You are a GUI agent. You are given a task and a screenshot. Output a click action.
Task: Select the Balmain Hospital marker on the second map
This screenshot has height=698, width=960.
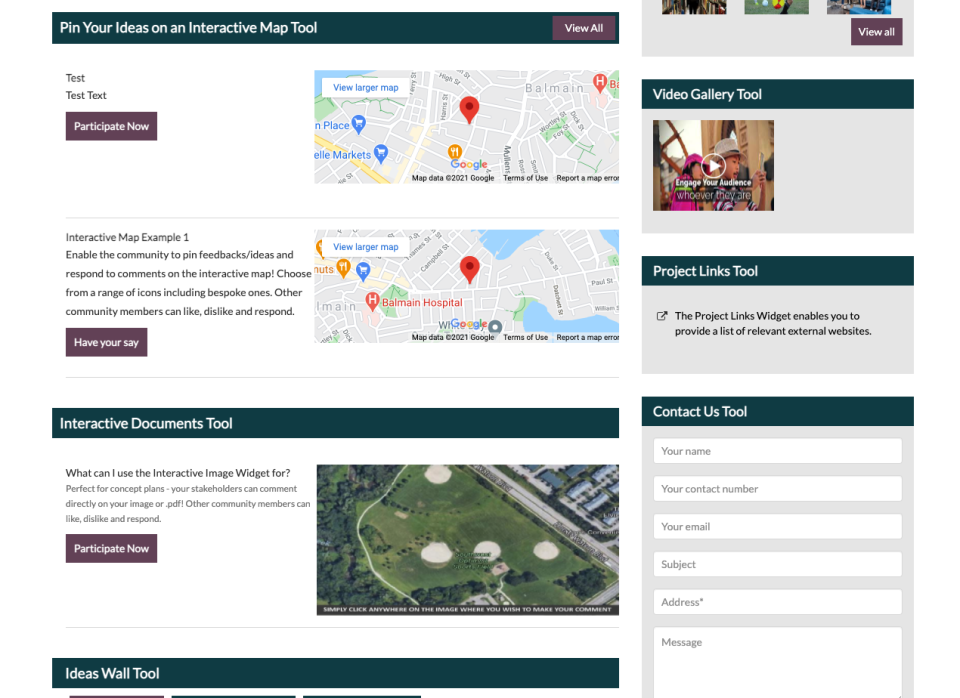[x=373, y=300]
